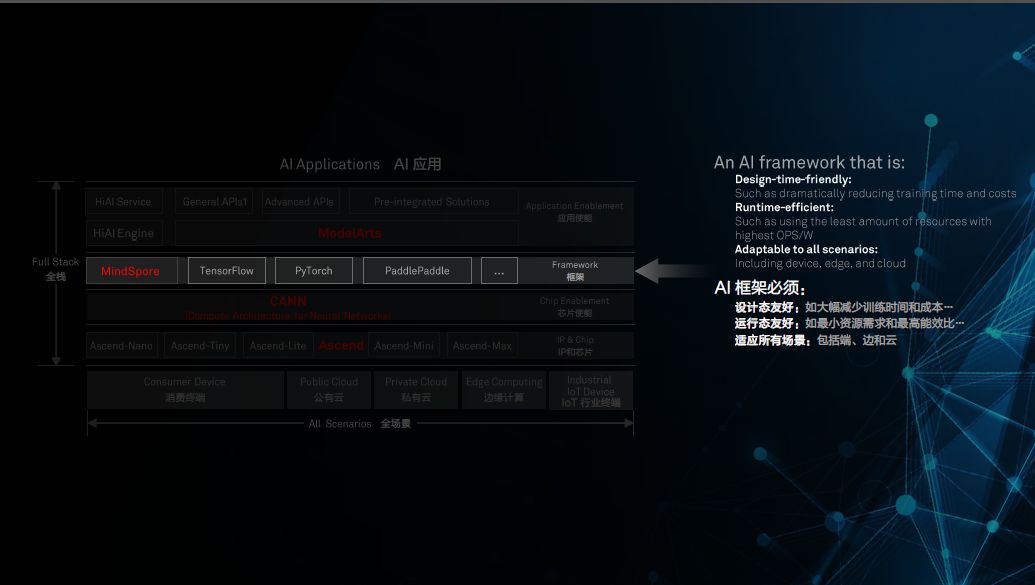The image size is (1035, 585).
Task: Click 'Including device, edge, and cloud' text
Action: pos(820,263)
